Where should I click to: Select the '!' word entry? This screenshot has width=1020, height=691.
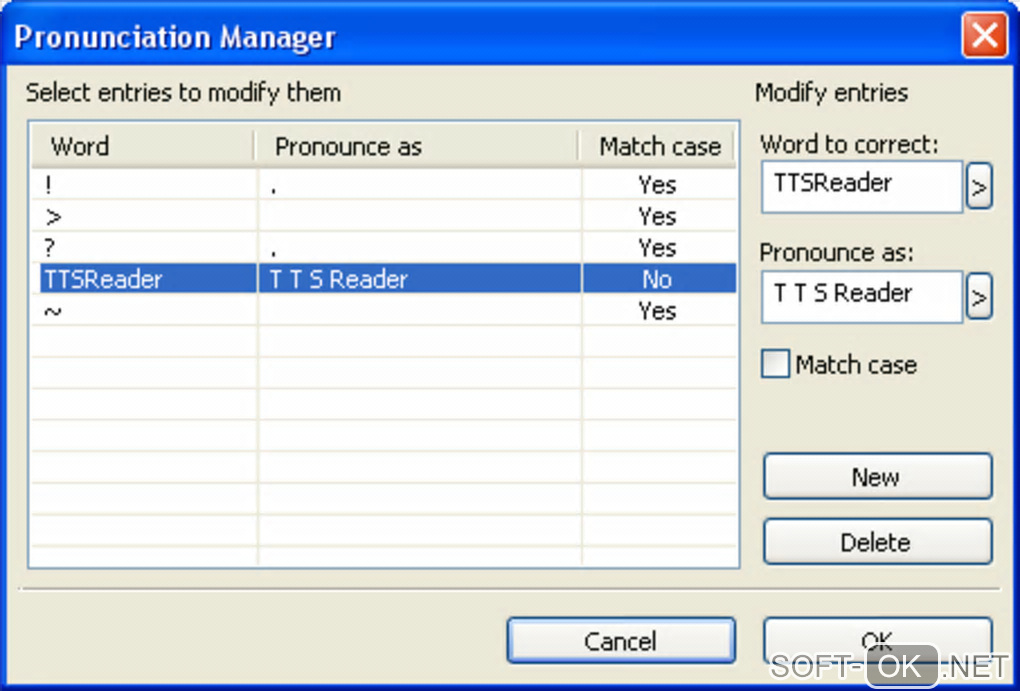click(48, 185)
